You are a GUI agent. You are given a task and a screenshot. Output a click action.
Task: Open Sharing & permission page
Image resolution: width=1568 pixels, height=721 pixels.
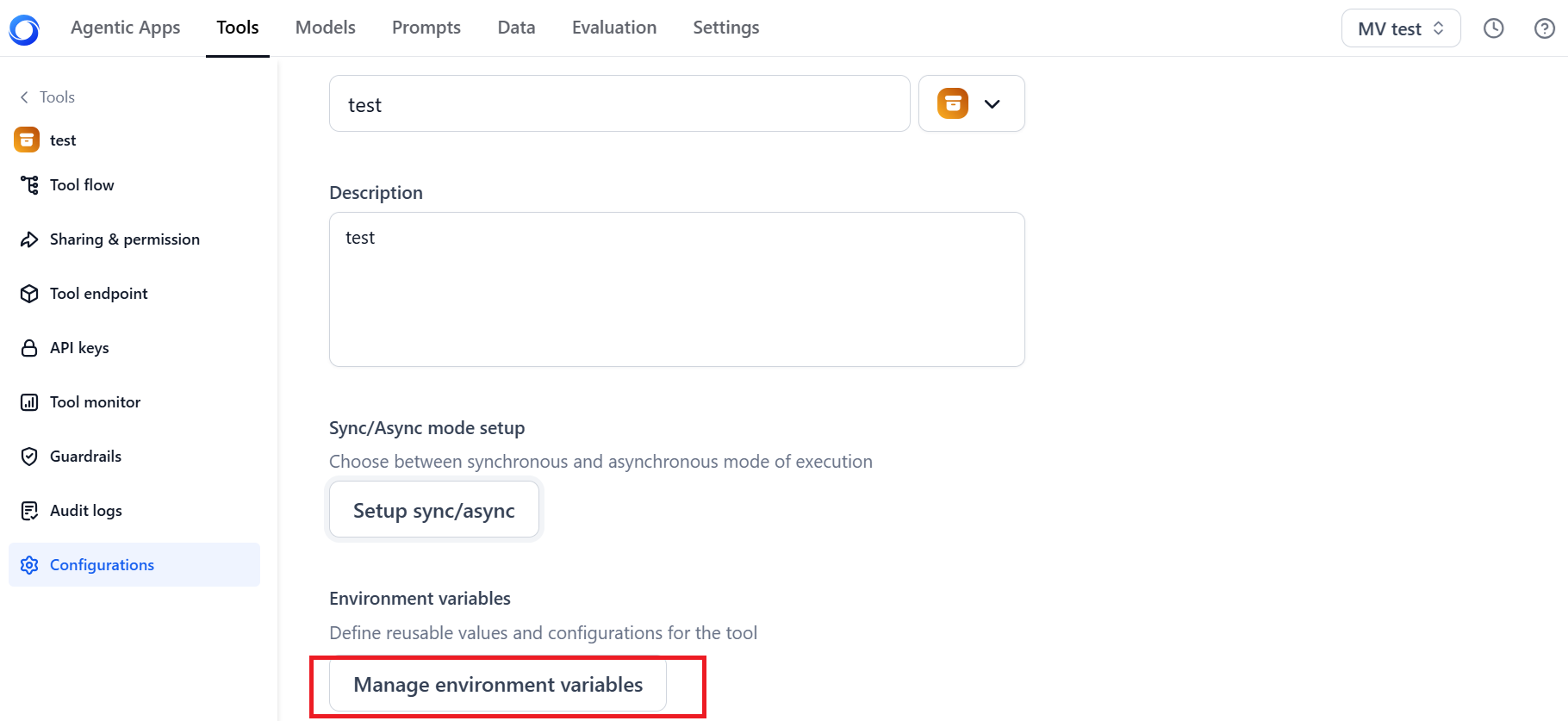pos(124,239)
